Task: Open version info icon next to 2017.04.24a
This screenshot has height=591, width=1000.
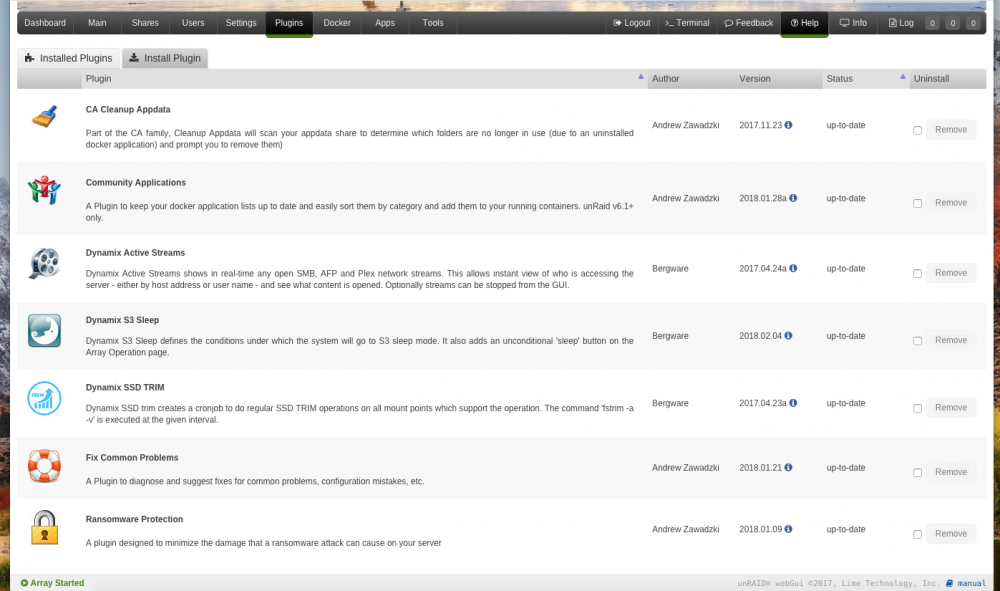Action: [x=793, y=268]
